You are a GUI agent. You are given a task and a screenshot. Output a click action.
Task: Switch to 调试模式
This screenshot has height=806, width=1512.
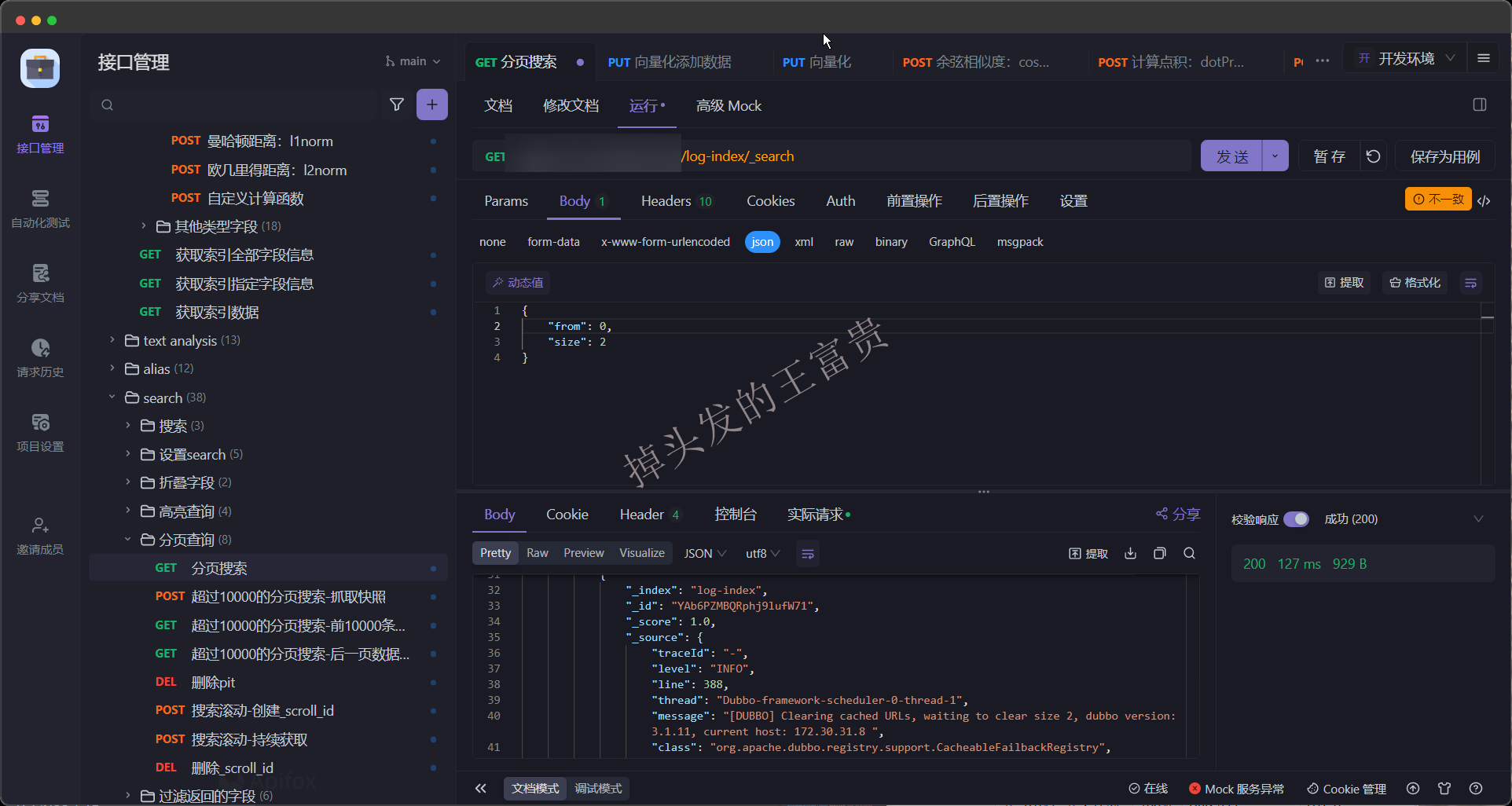point(598,789)
